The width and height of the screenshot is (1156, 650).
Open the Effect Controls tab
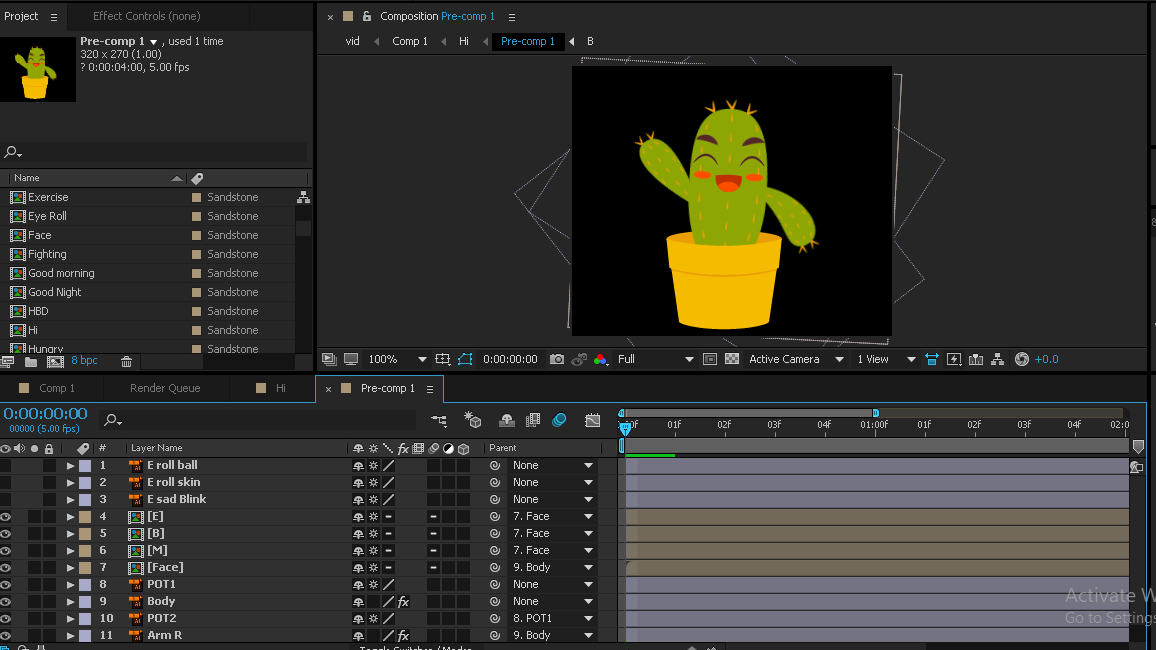click(146, 16)
